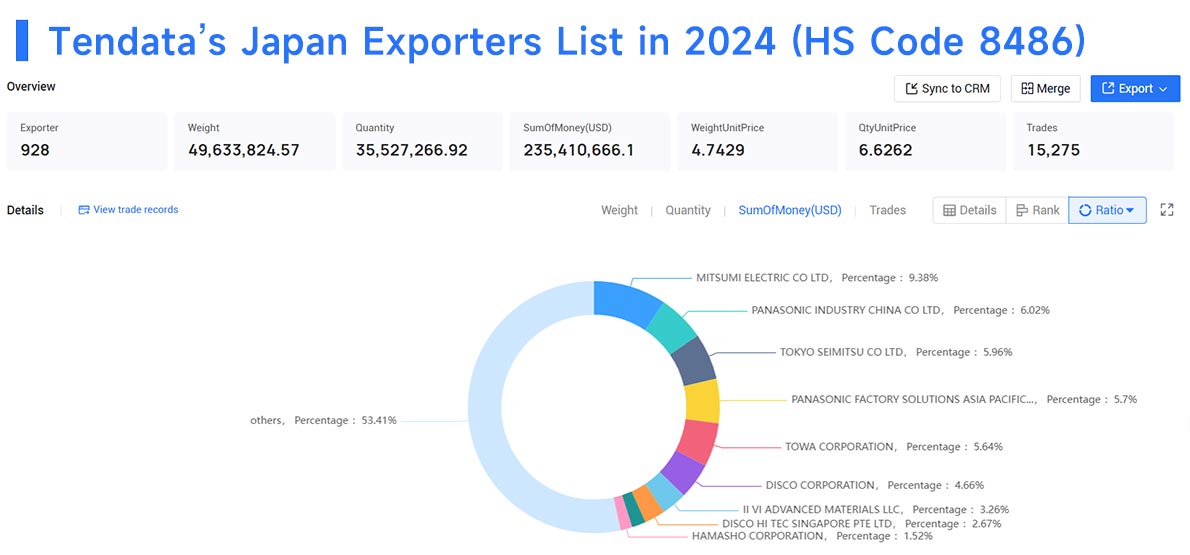1190x555 pixels.
Task: Switch chart metric to Weight
Action: click(619, 210)
